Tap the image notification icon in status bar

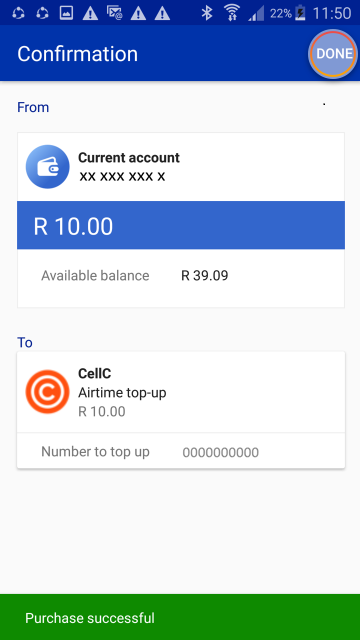(x=66, y=13)
